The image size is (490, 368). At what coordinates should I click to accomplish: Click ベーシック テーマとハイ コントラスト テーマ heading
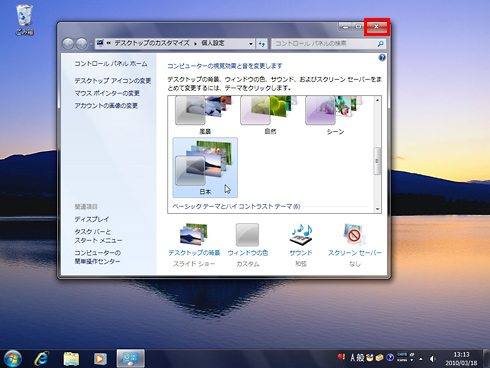coord(236,207)
